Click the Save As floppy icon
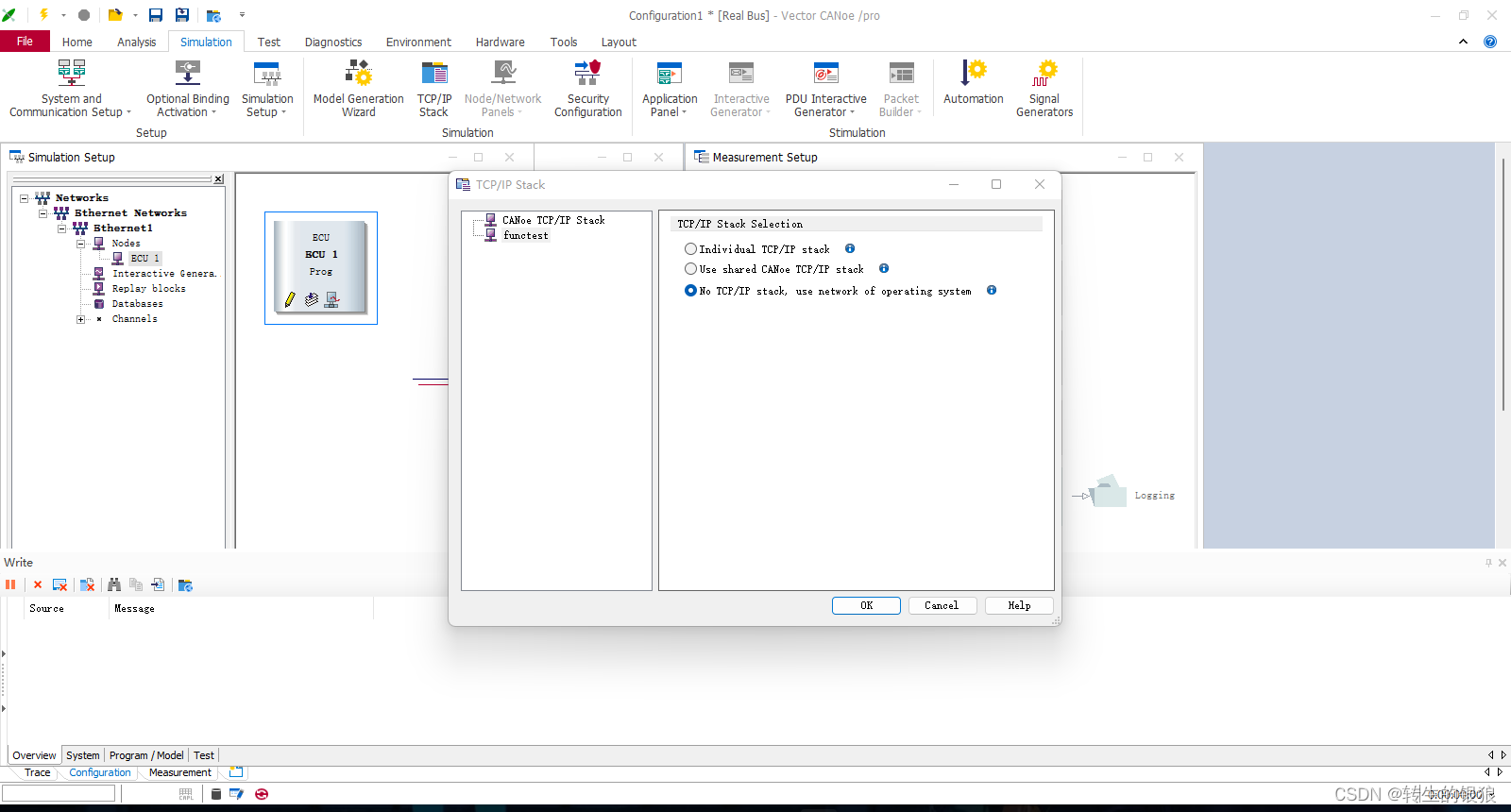Viewport: 1511px width, 812px height. click(x=182, y=15)
